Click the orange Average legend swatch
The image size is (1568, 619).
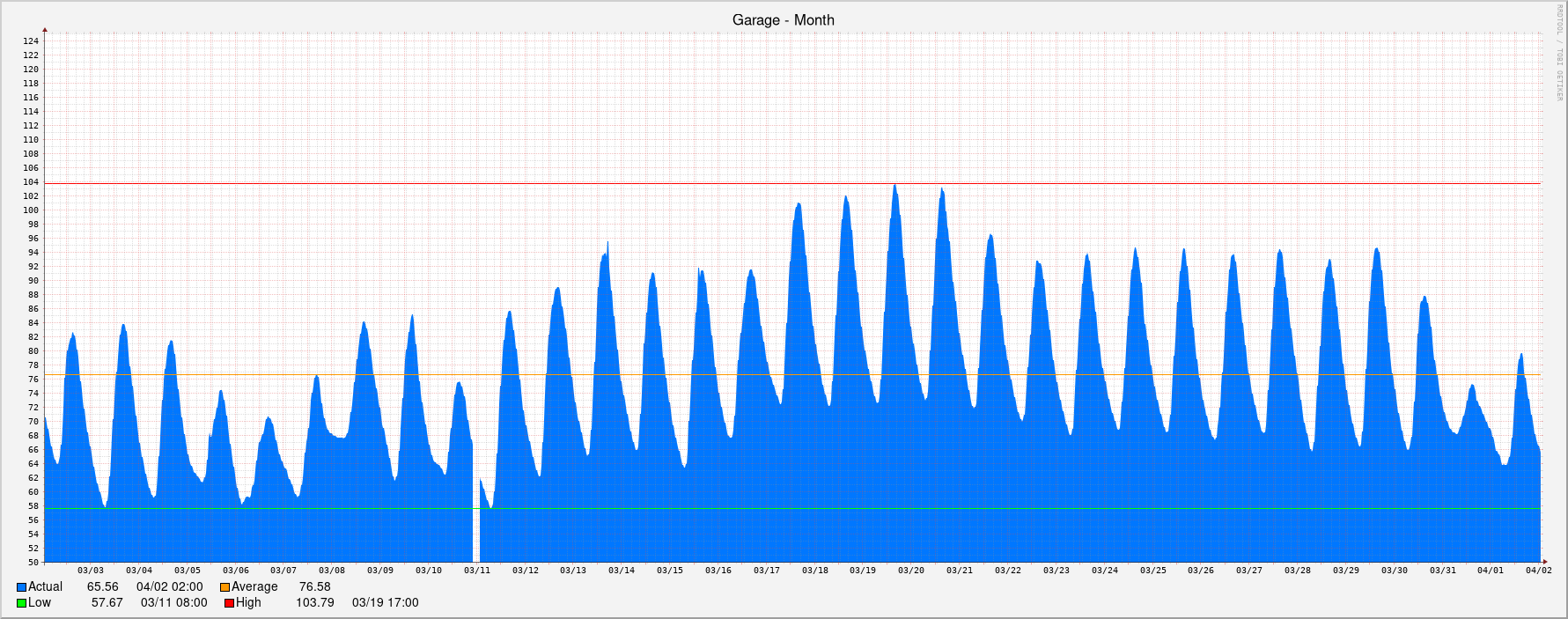point(225,587)
